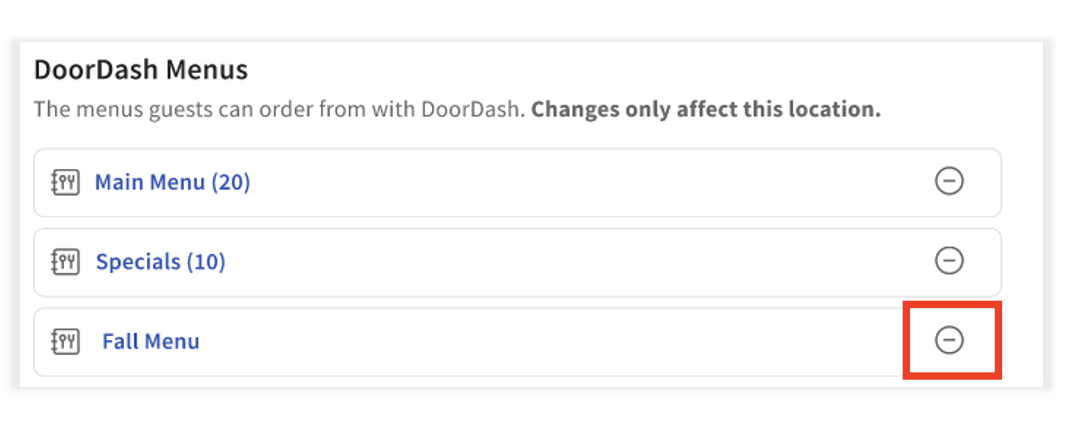The width and height of the screenshot is (1080, 428).
Task: Click the (20) item count on Main Menu
Action: pos(230,183)
